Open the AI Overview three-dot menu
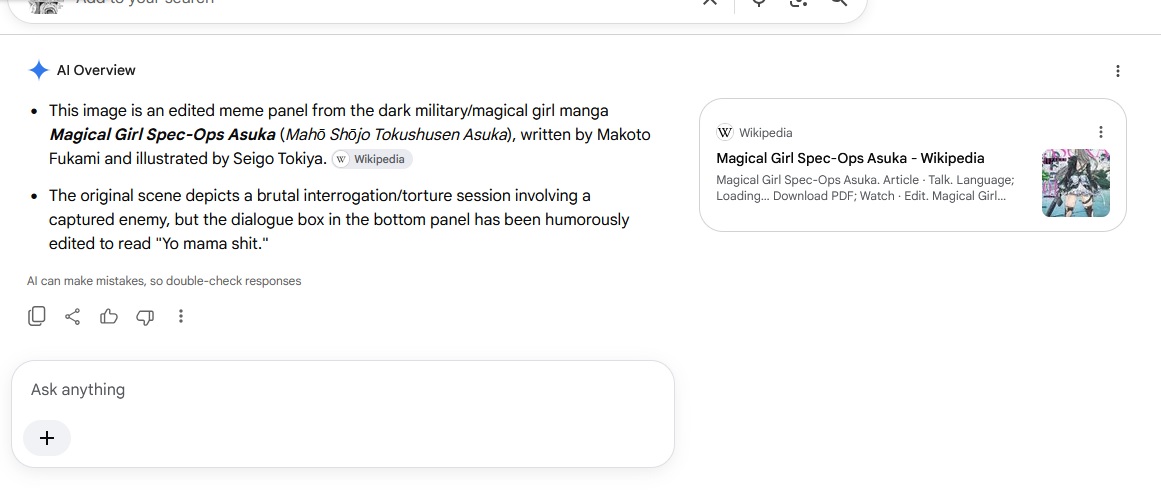Image resolution: width=1161 pixels, height=493 pixels. (1117, 71)
